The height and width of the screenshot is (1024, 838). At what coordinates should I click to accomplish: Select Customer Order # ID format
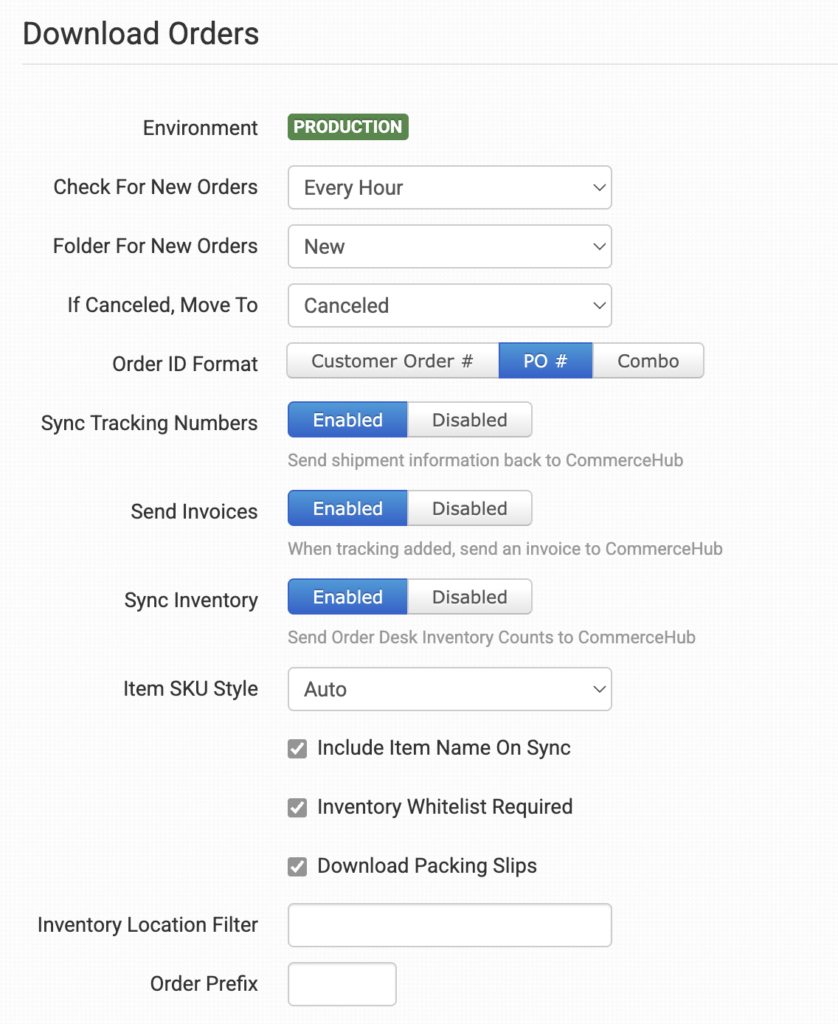(392, 361)
